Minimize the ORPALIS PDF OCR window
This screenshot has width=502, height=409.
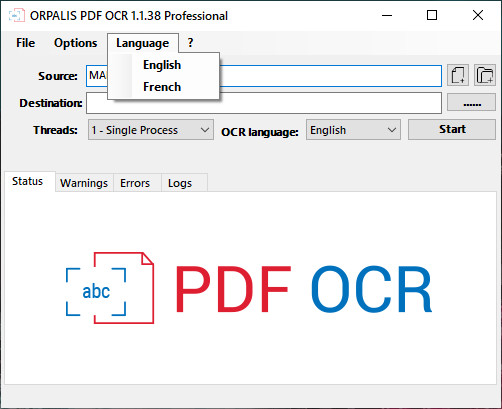[387, 15]
